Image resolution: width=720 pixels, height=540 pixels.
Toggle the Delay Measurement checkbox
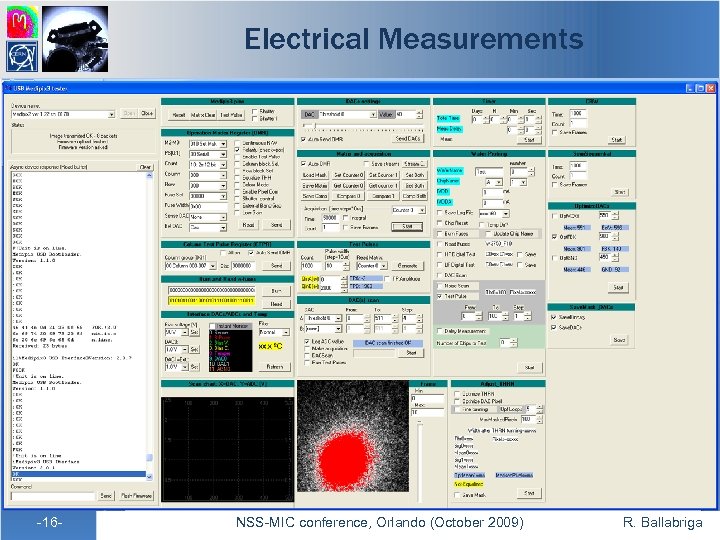(440, 331)
